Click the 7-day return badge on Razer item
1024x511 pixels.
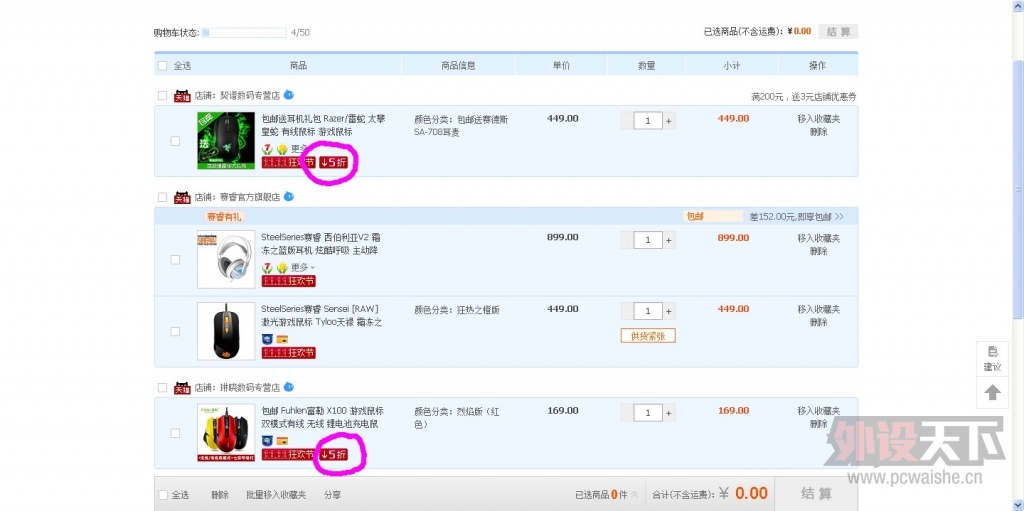click(x=267, y=149)
